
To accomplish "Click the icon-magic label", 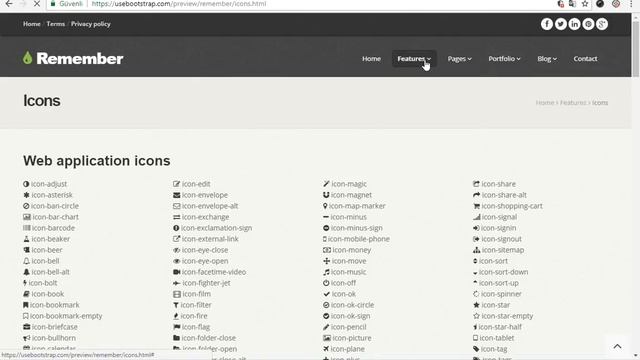I will 349,184.
